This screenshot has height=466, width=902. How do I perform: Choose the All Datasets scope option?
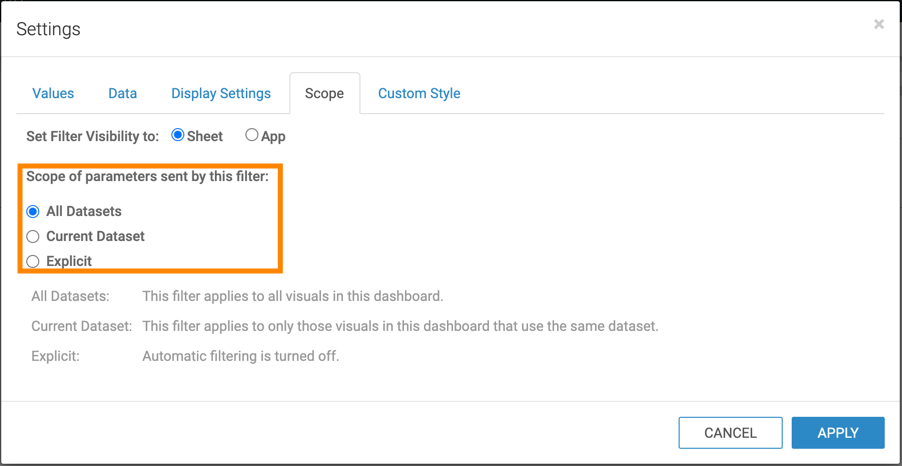coord(33,211)
